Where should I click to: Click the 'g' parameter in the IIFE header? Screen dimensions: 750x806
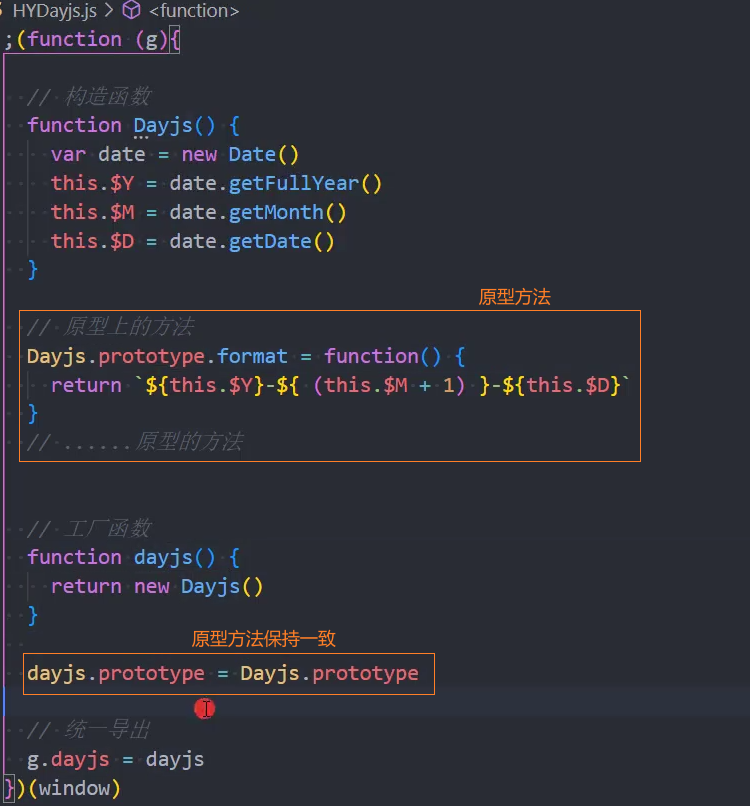pyautogui.click(x=147, y=40)
